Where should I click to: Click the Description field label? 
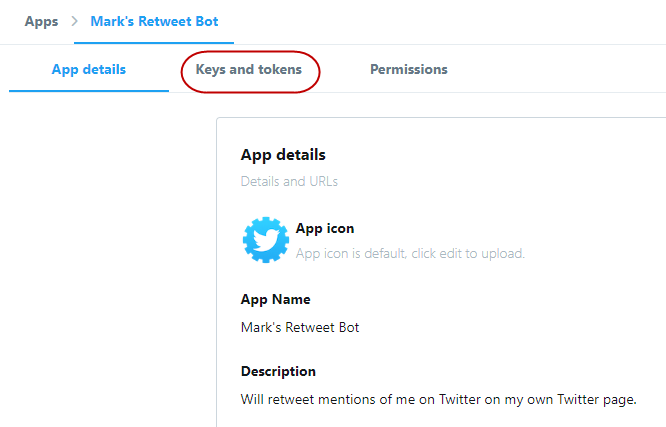click(278, 371)
